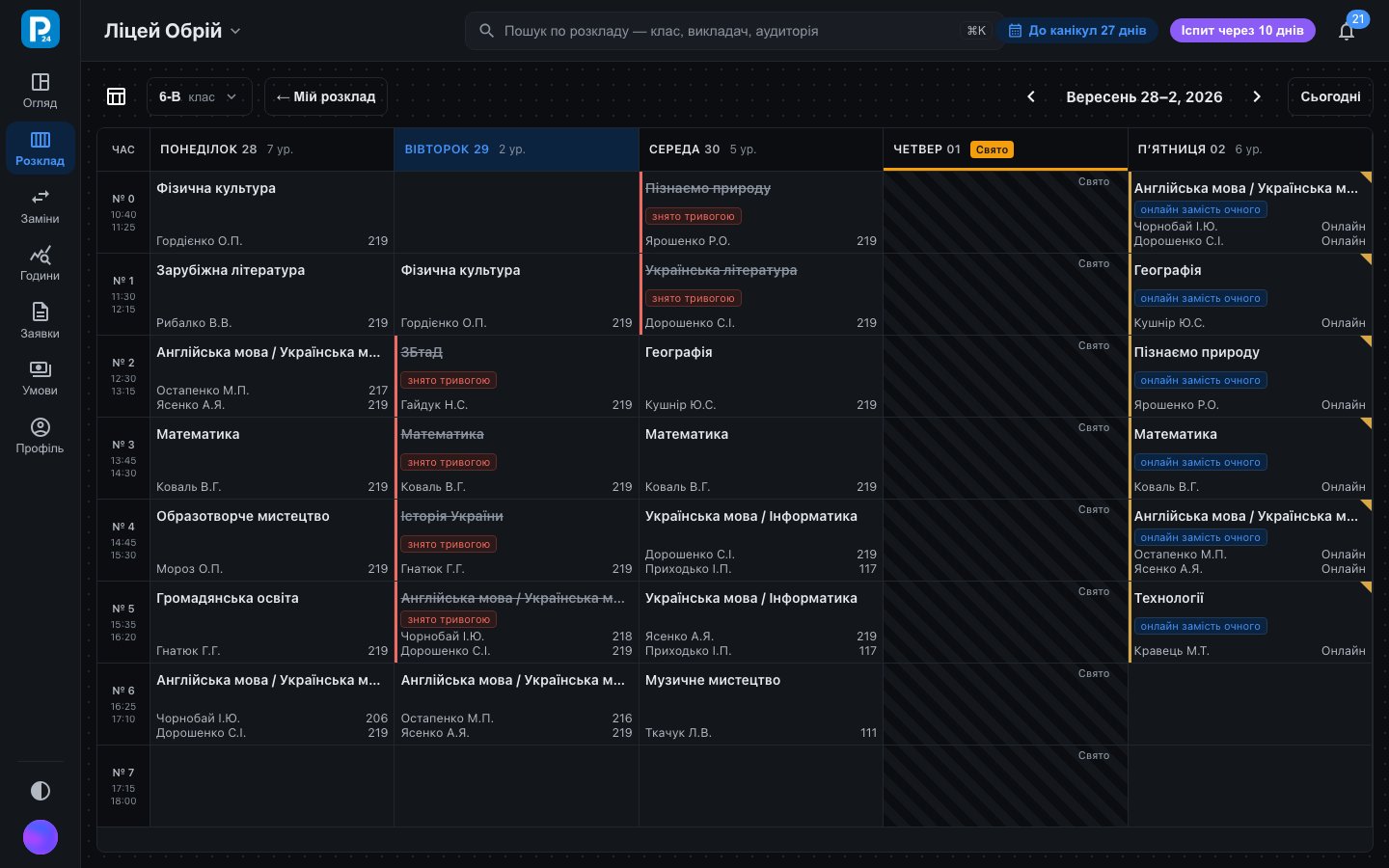Image resolution: width=1389 pixels, height=868 pixels.
Task: Toggle the dark/light theme icon
Action: [41, 791]
